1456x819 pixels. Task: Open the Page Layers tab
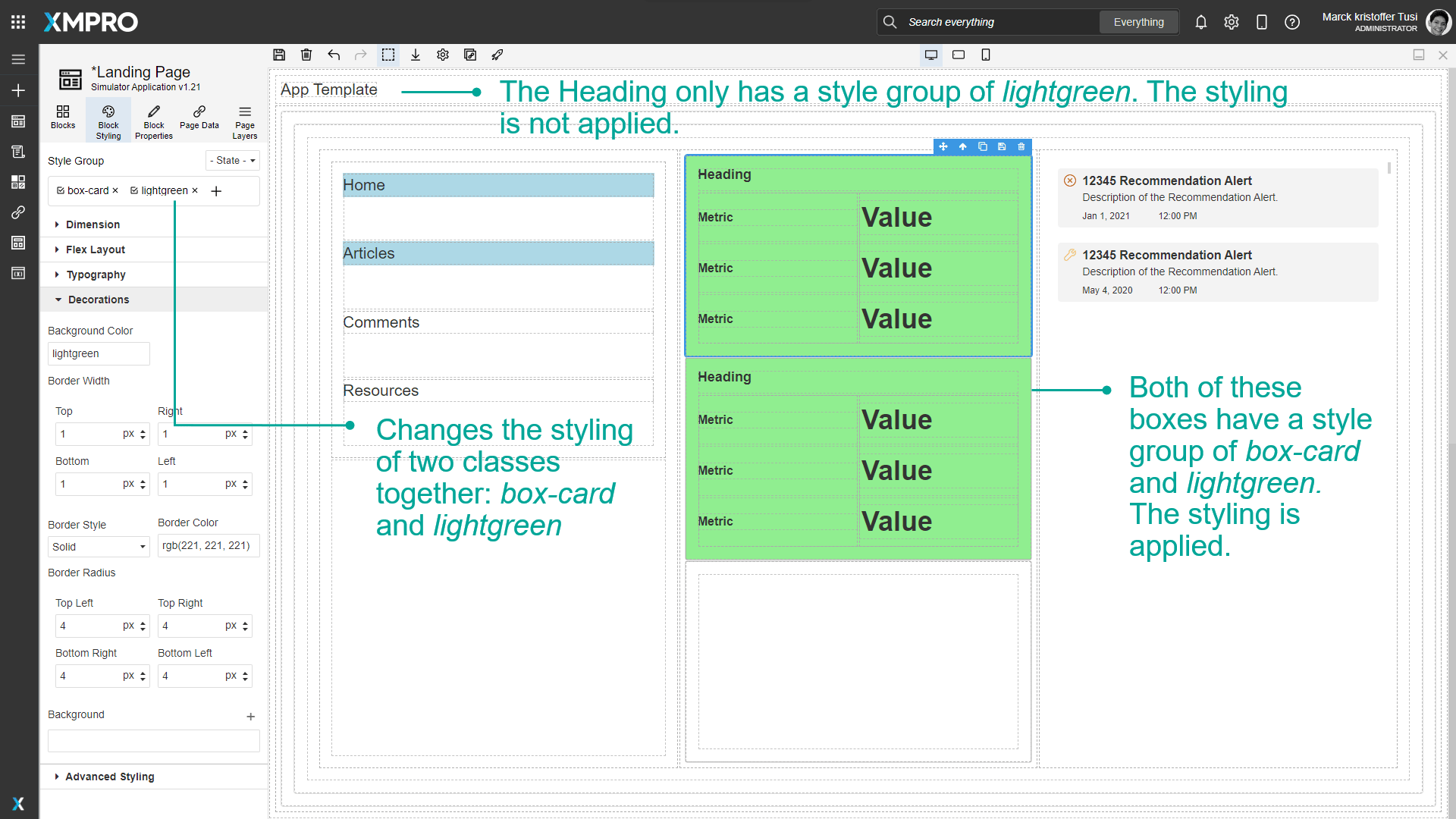(x=245, y=121)
